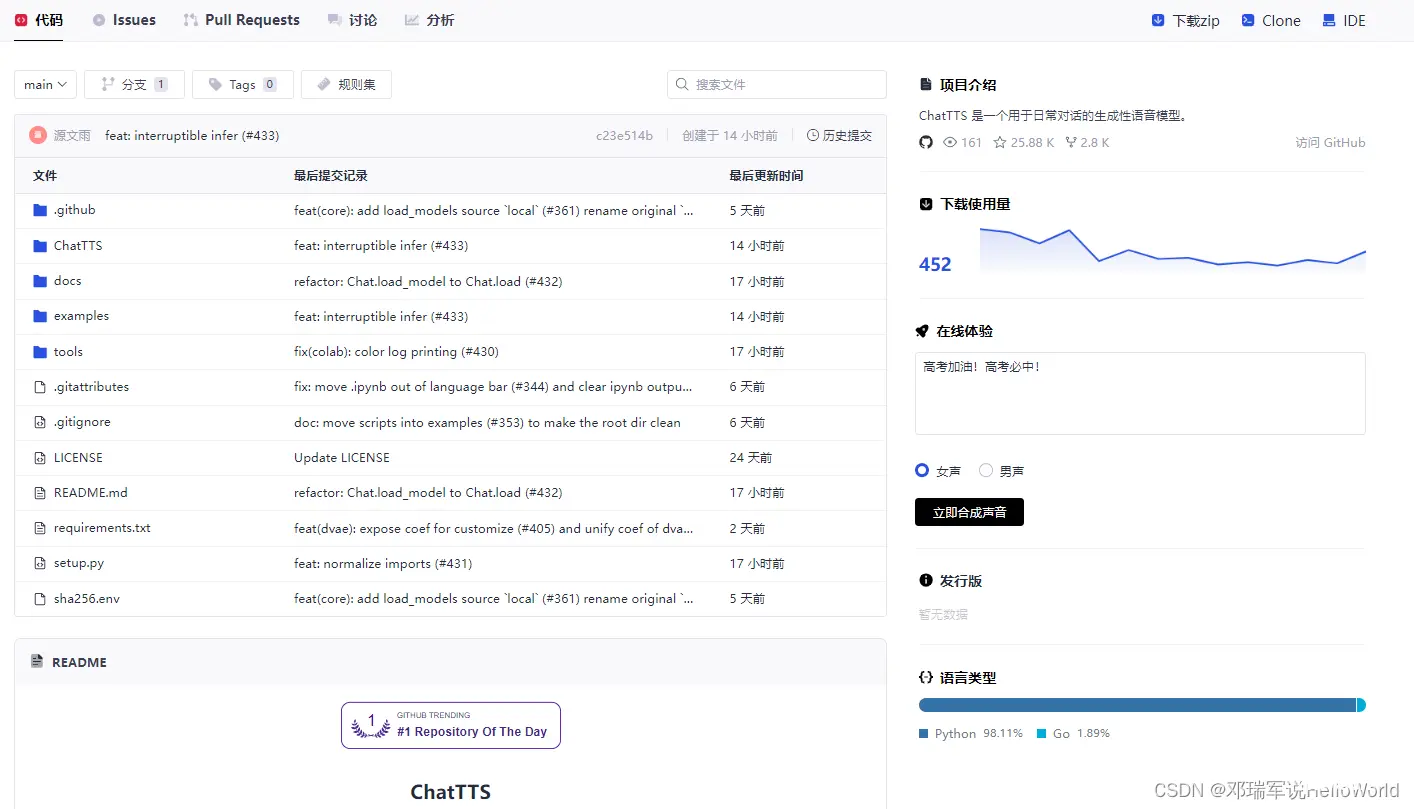Expand the main branch dropdown

(x=45, y=85)
